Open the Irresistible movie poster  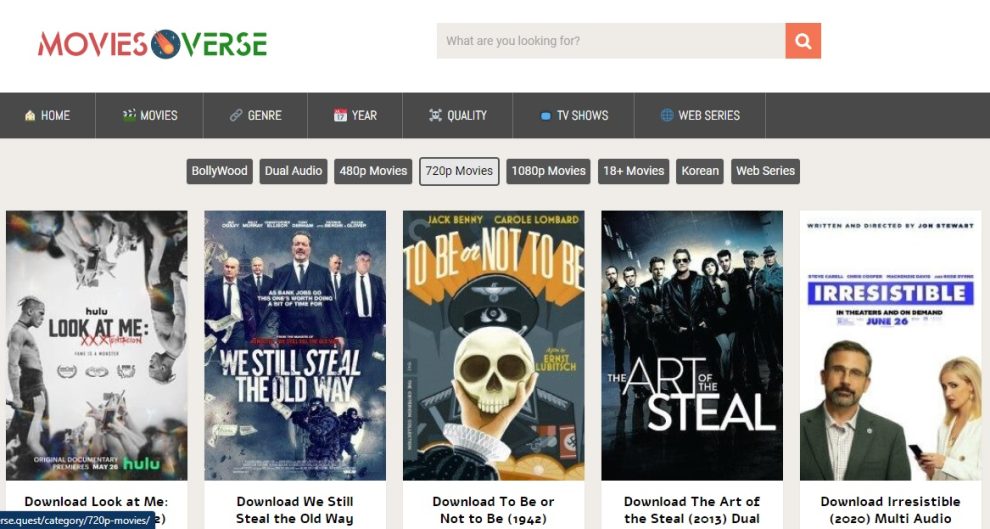890,345
